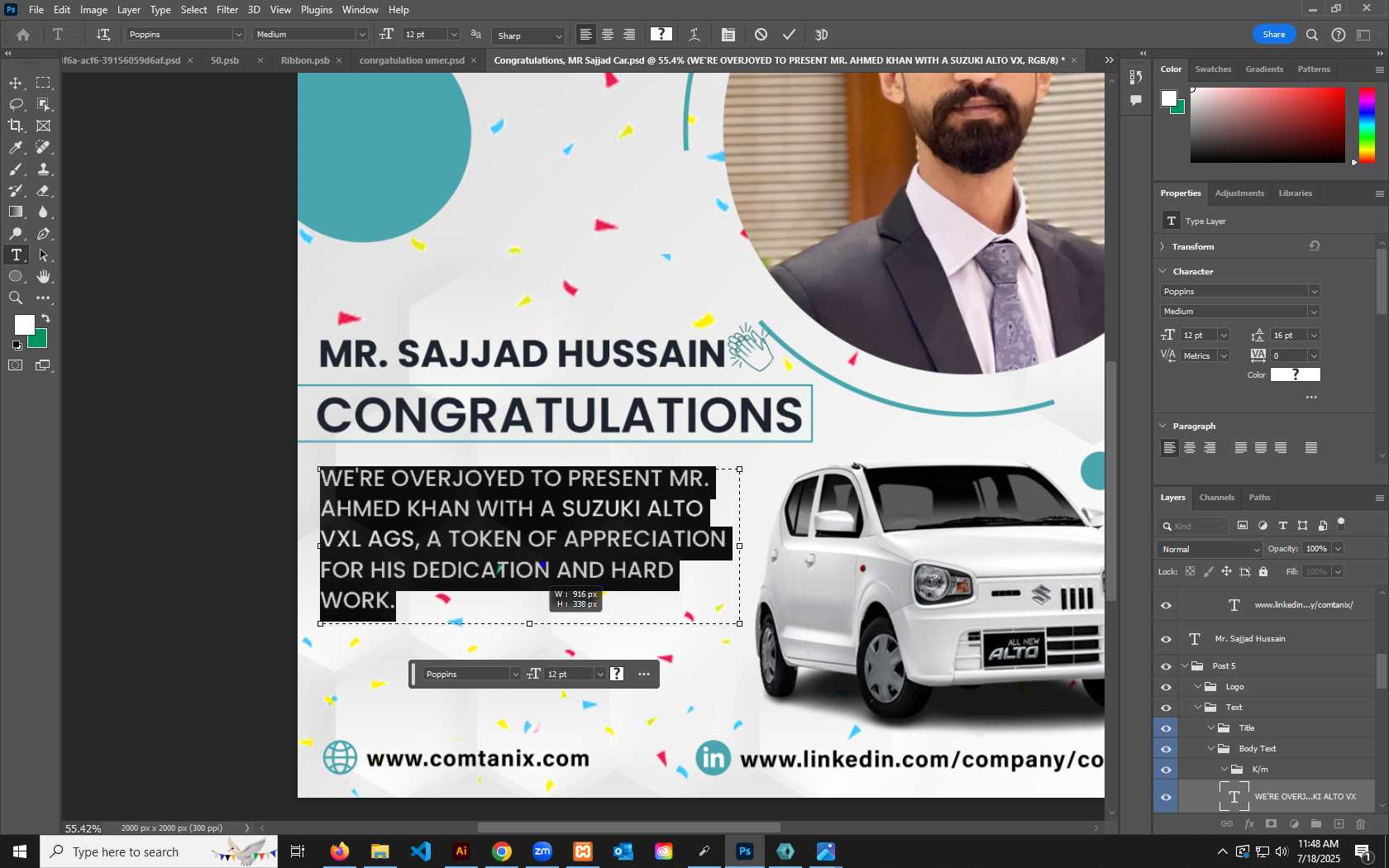Image resolution: width=1389 pixels, height=868 pixels.
Task: Open the Search icon in options bar
Action: tap(1312, 35)
